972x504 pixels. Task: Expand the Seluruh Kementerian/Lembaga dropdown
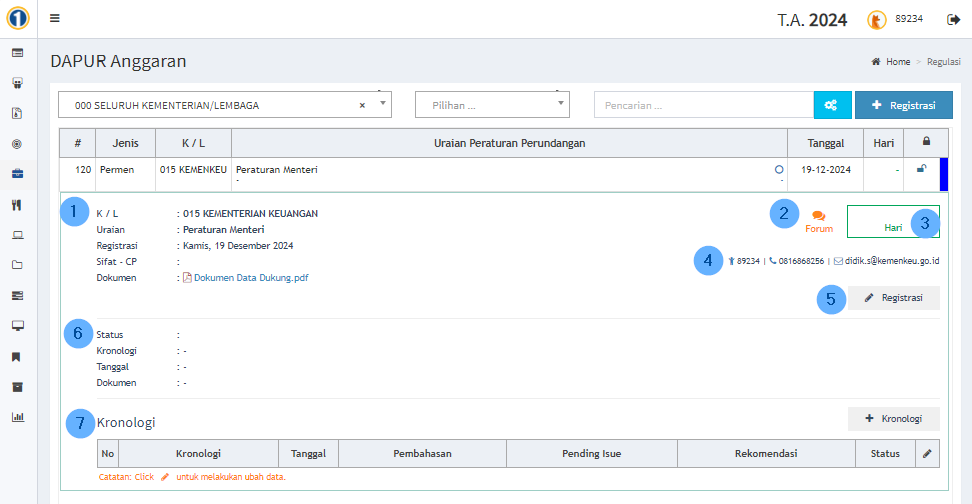click(x=382, y=104)
